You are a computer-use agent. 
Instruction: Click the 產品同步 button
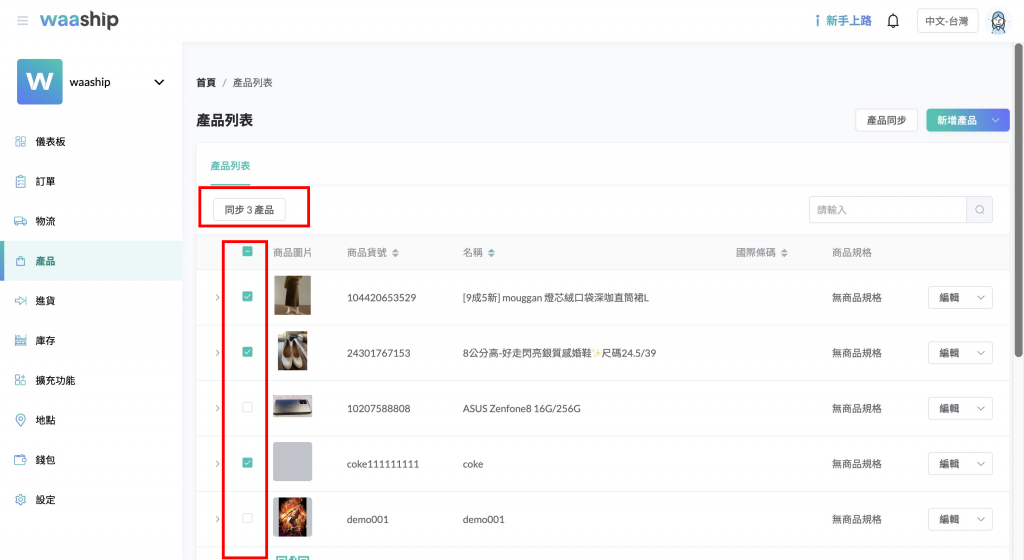pyautogui.click(x=886, y=120)
